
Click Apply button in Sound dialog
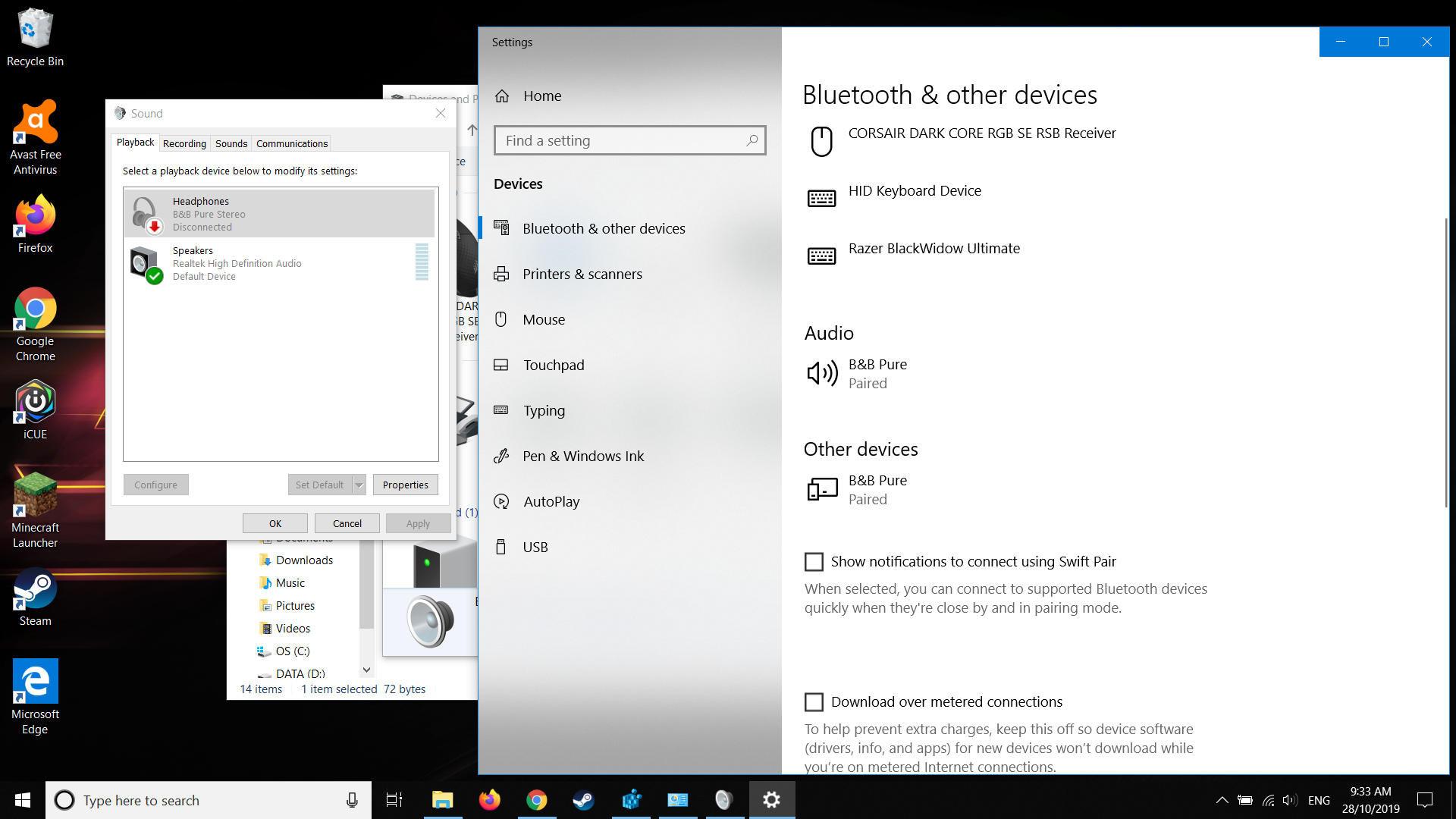419,523
